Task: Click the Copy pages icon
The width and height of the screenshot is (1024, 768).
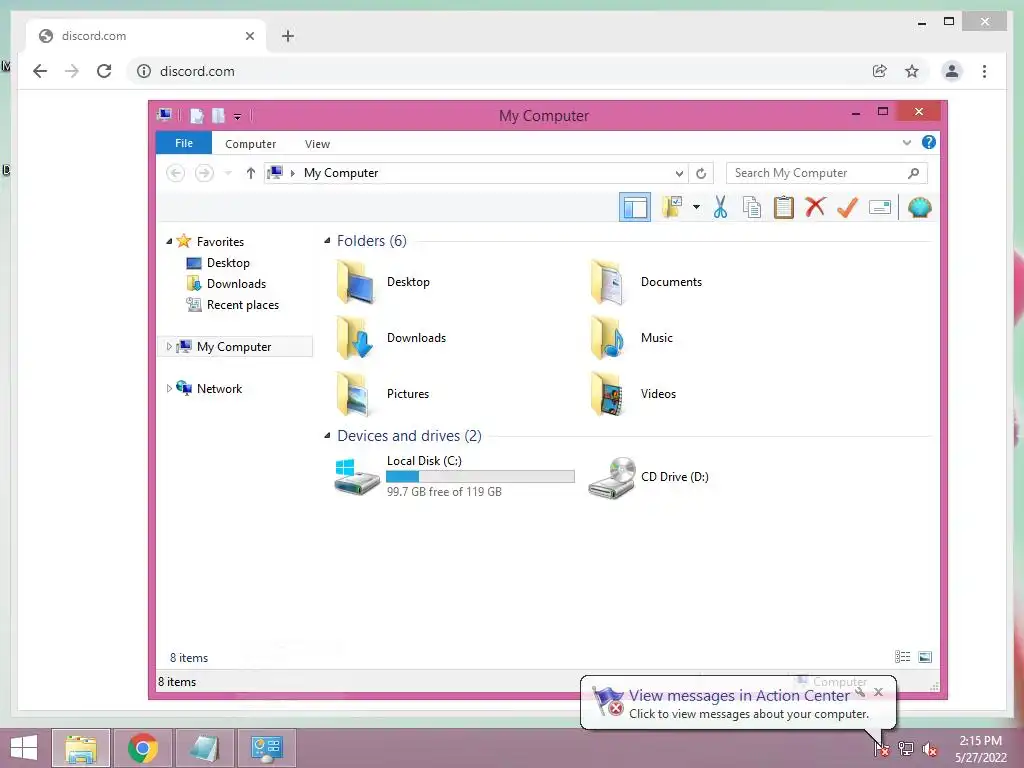Action: point(752,208)
